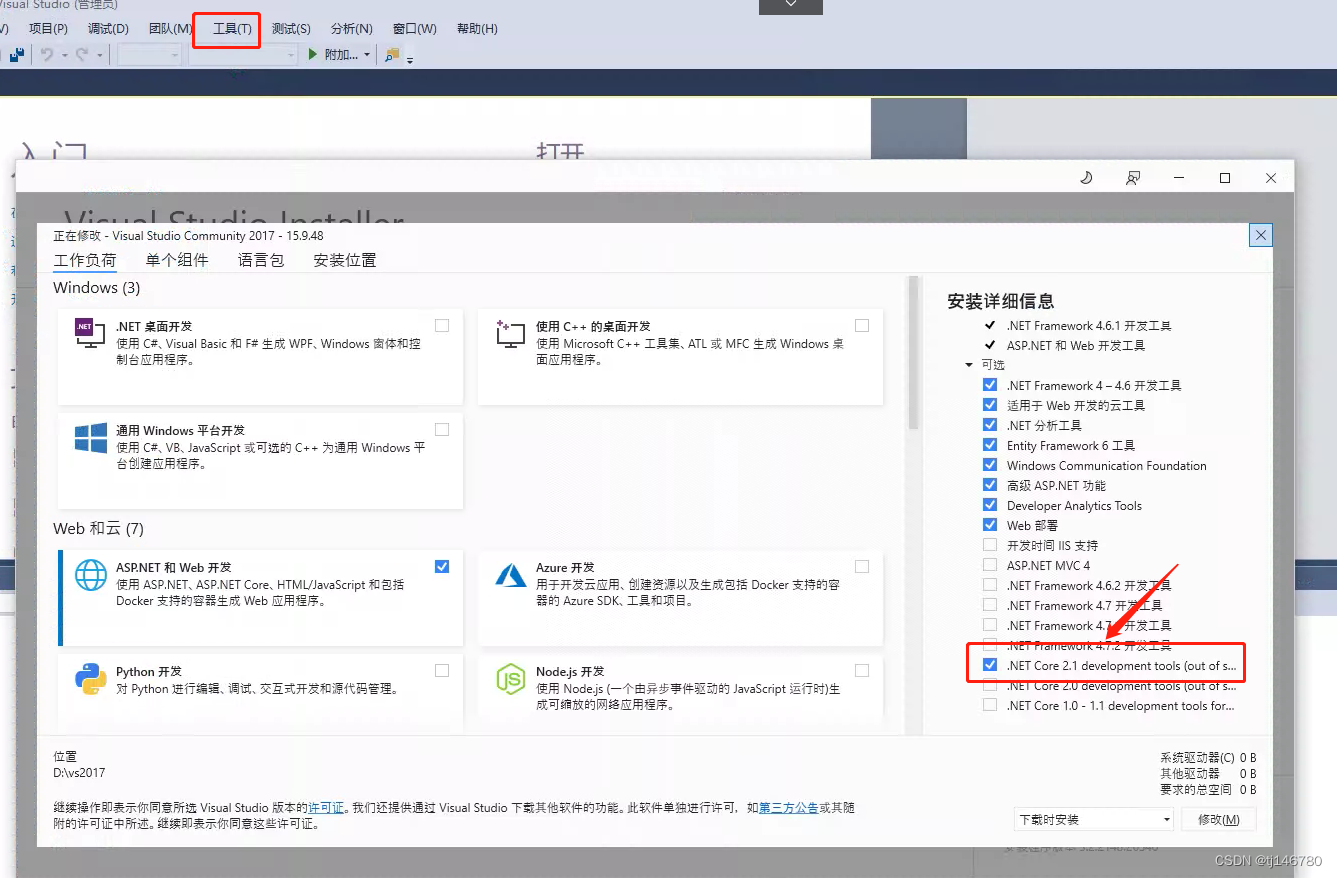The width and height of the screenshot is (1337, 878).
Task: Click the 修改(M) button
Action: pyautogui.click(x=1218, y=819)
